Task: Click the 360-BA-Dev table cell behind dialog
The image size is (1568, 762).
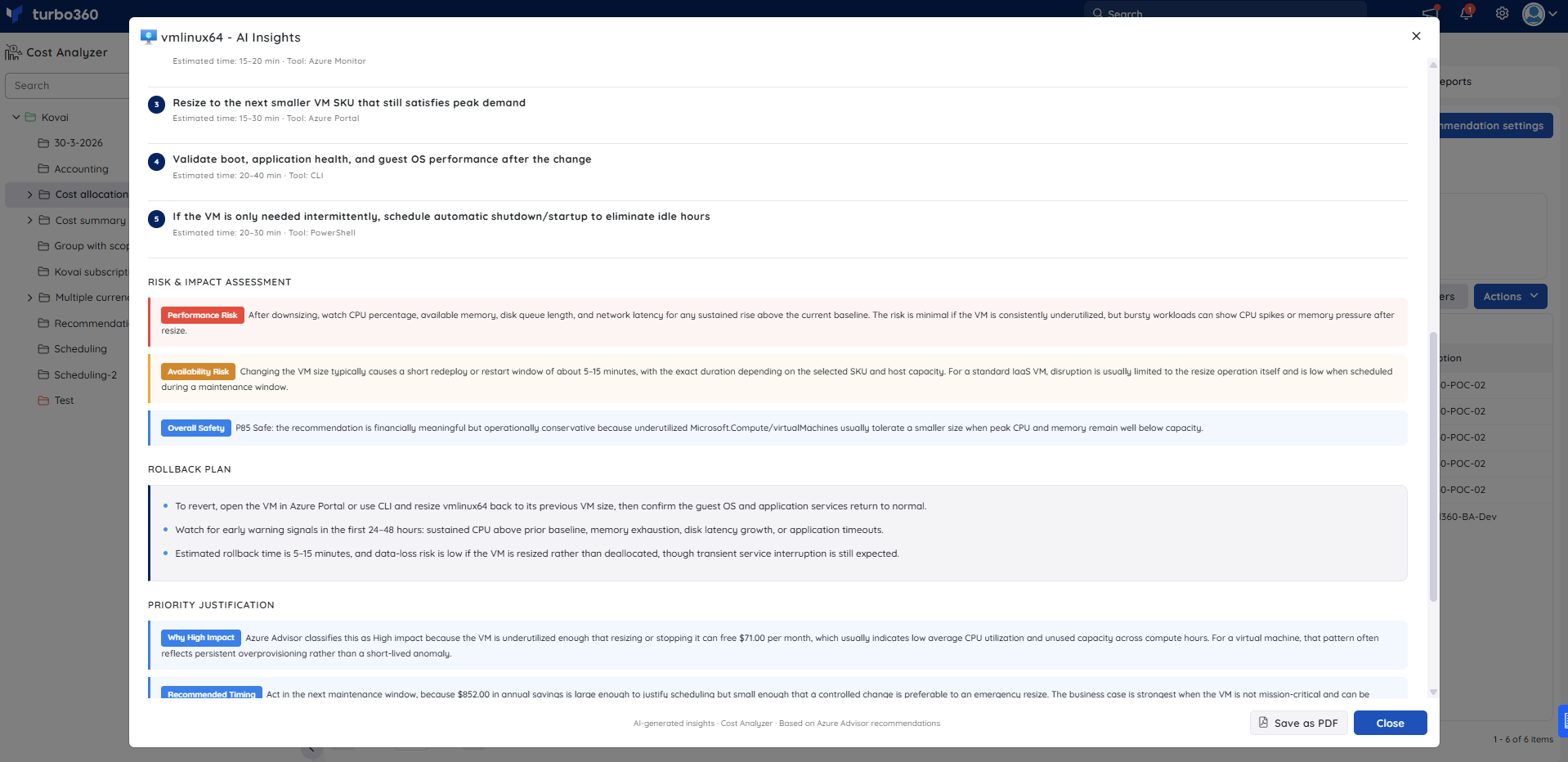Action: 1468,517
